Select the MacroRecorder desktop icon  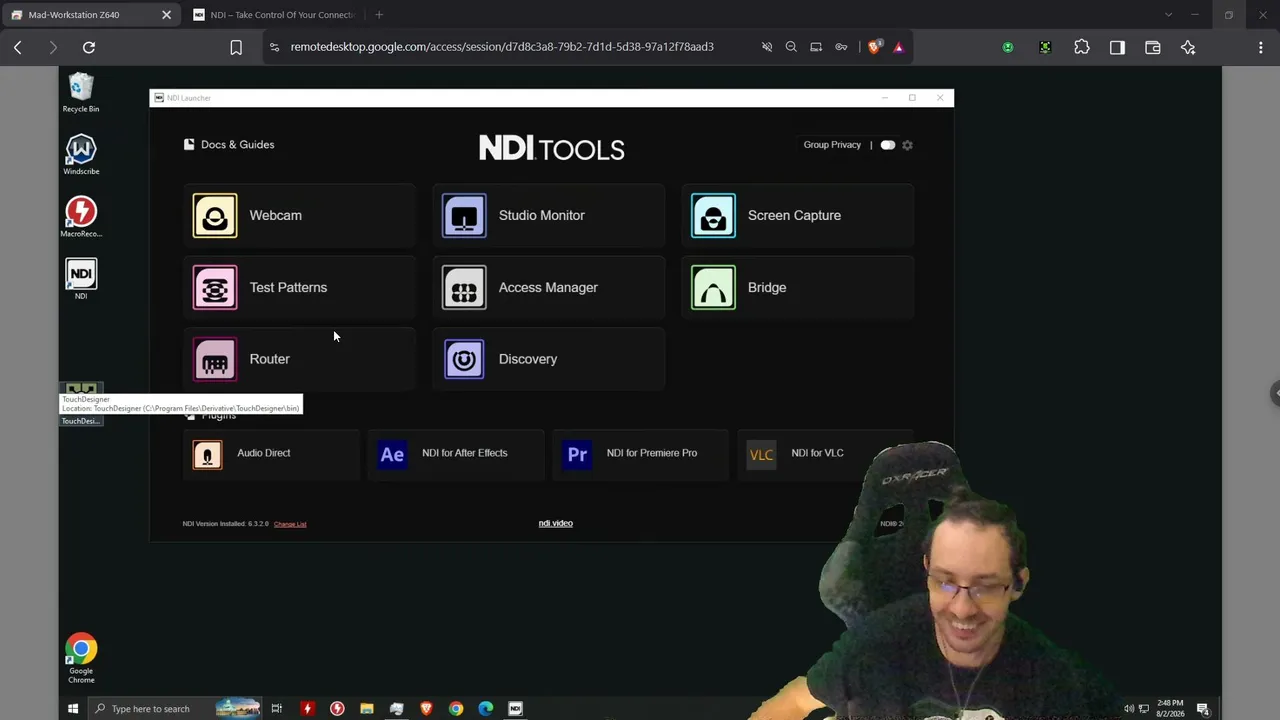(x=81, y=217)
